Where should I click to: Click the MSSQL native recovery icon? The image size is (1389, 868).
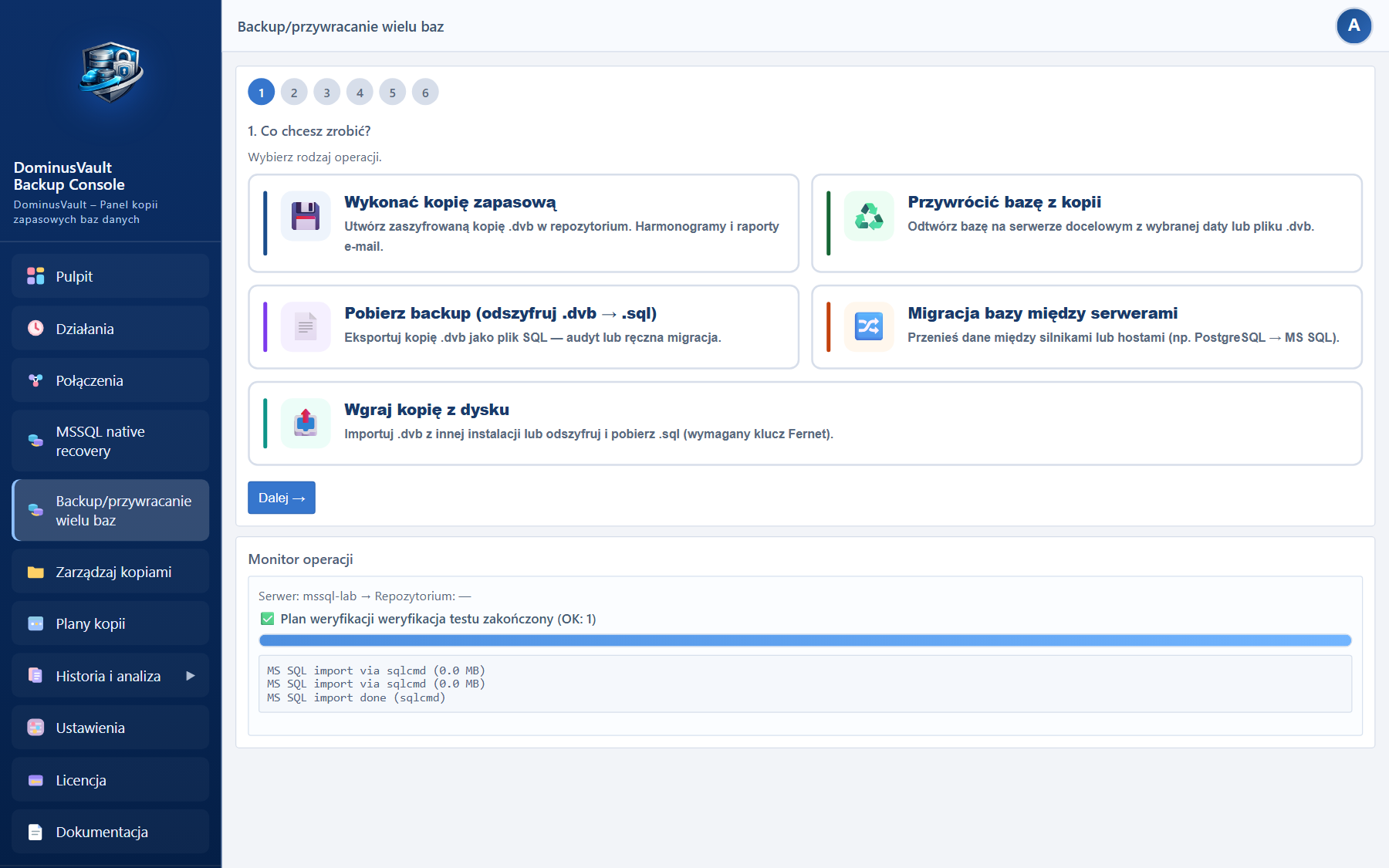35,441
